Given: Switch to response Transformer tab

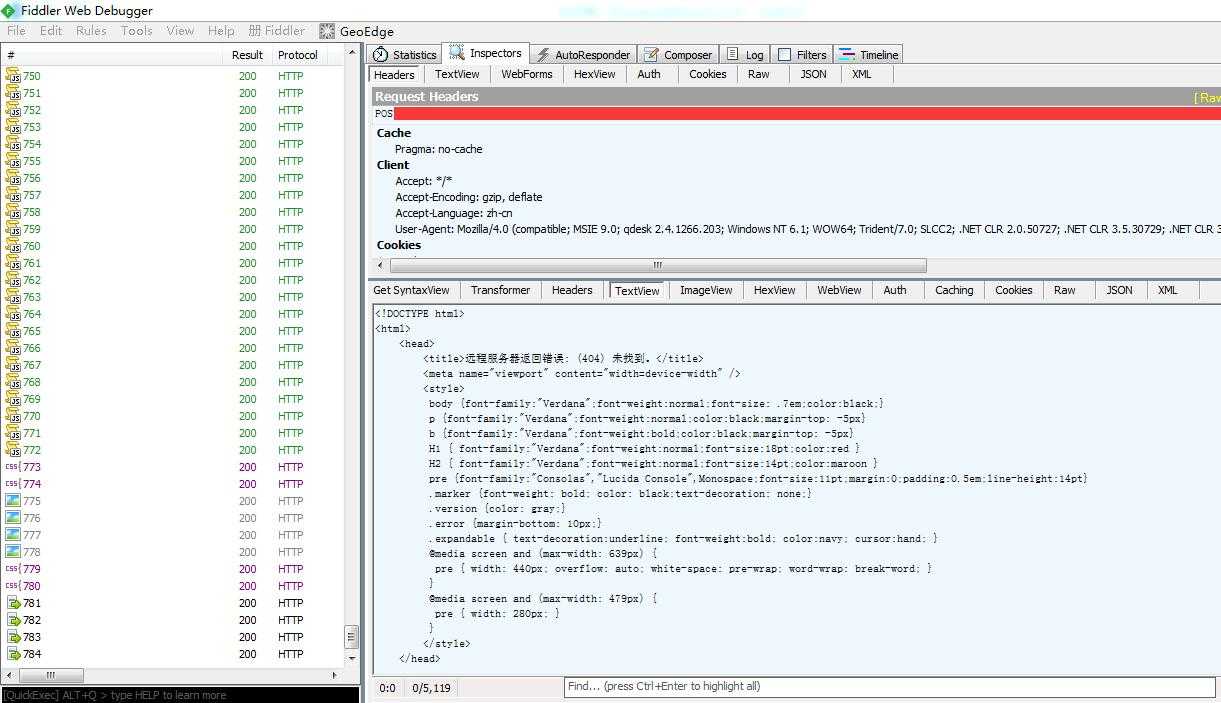Looking at the screenshot, I should (500, 290).
